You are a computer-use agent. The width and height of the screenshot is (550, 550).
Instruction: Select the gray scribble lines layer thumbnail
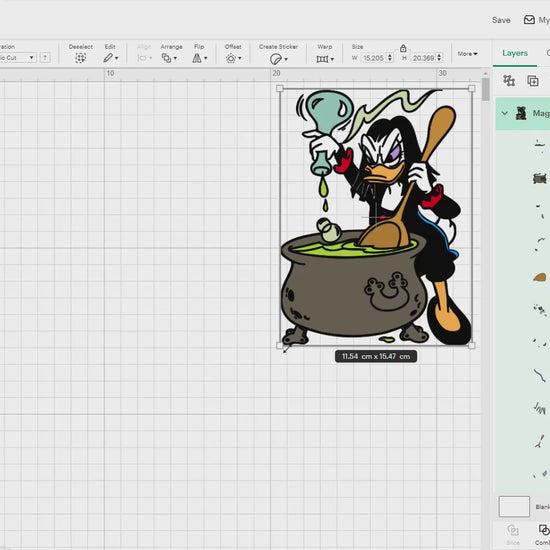[540, 408]
